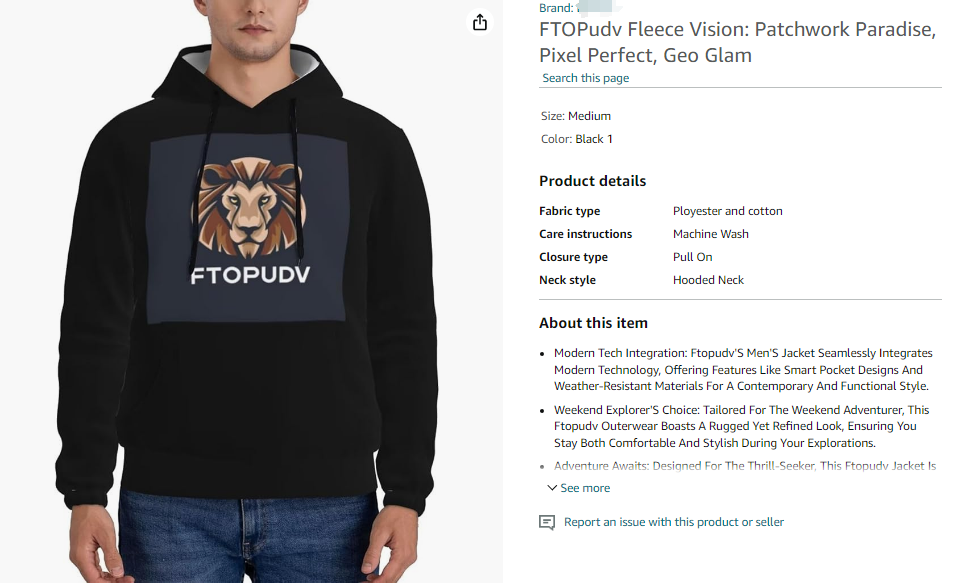Click the Hooded Neck style value
Screen dimensions: 960x584
coord(708,280)
